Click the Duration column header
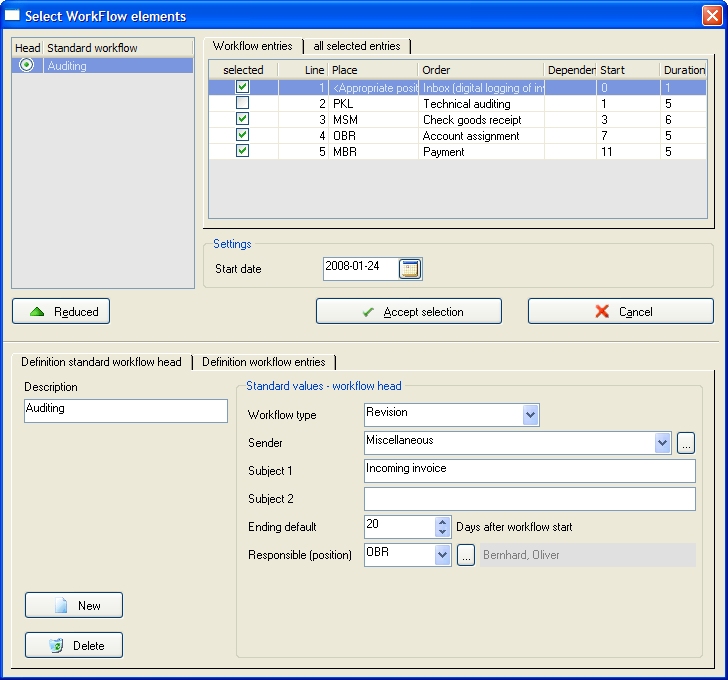 point(683,70)
